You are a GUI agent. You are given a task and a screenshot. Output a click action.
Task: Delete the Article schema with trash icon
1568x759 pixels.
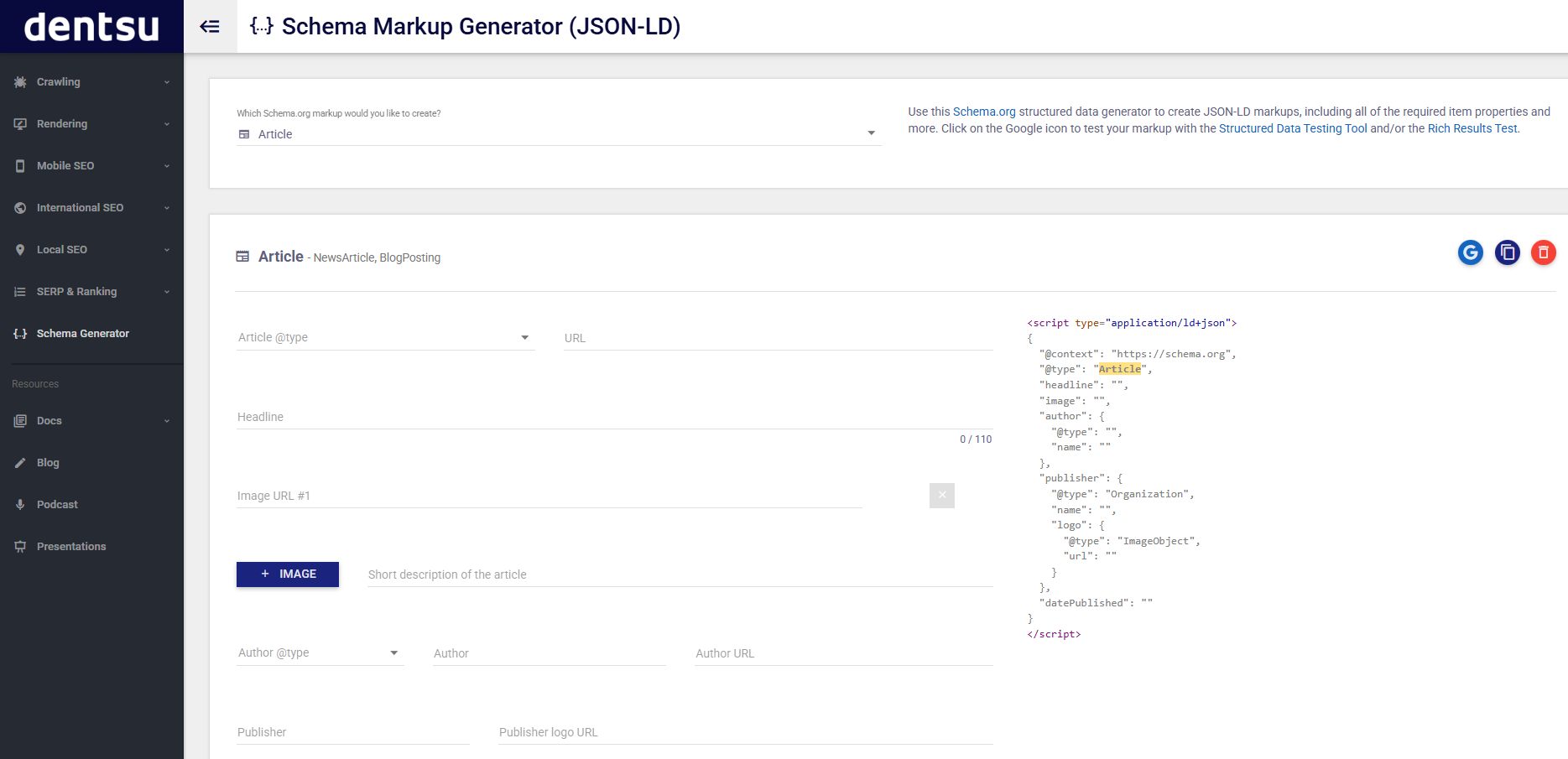click(x=1544, y=252)
